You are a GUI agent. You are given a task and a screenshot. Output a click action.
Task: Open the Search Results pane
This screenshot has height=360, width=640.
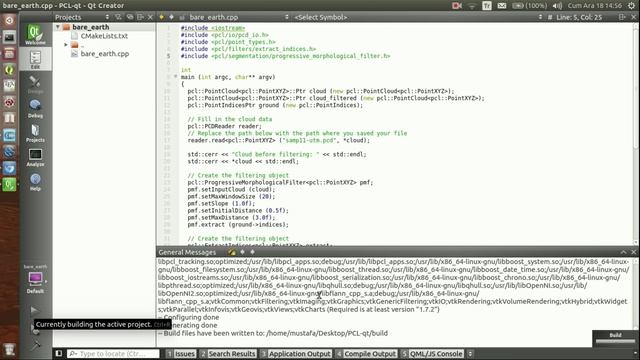click(x=228, y=353)
